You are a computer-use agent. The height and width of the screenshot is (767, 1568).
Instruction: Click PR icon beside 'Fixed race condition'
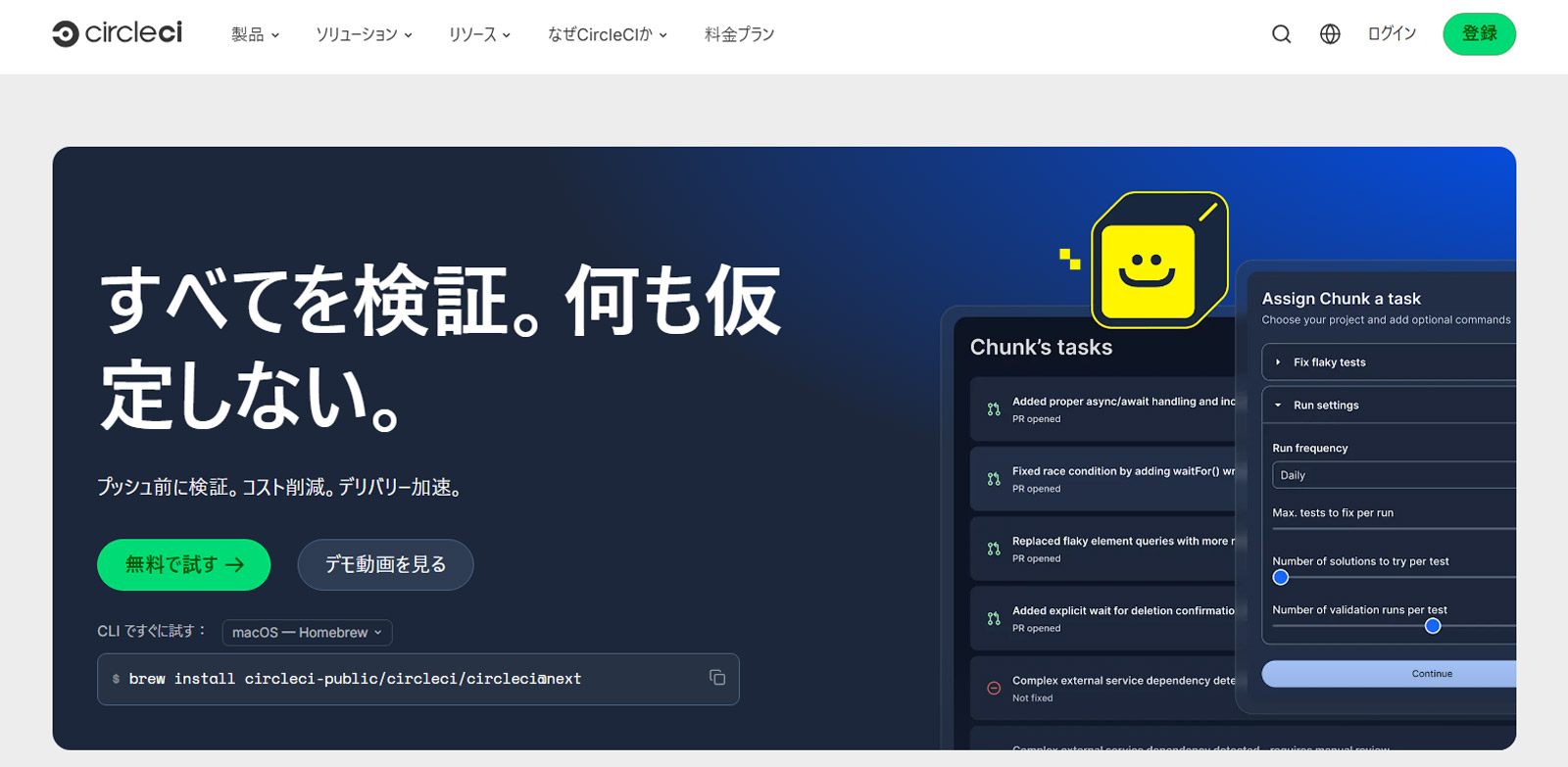[x=994, y=479]
